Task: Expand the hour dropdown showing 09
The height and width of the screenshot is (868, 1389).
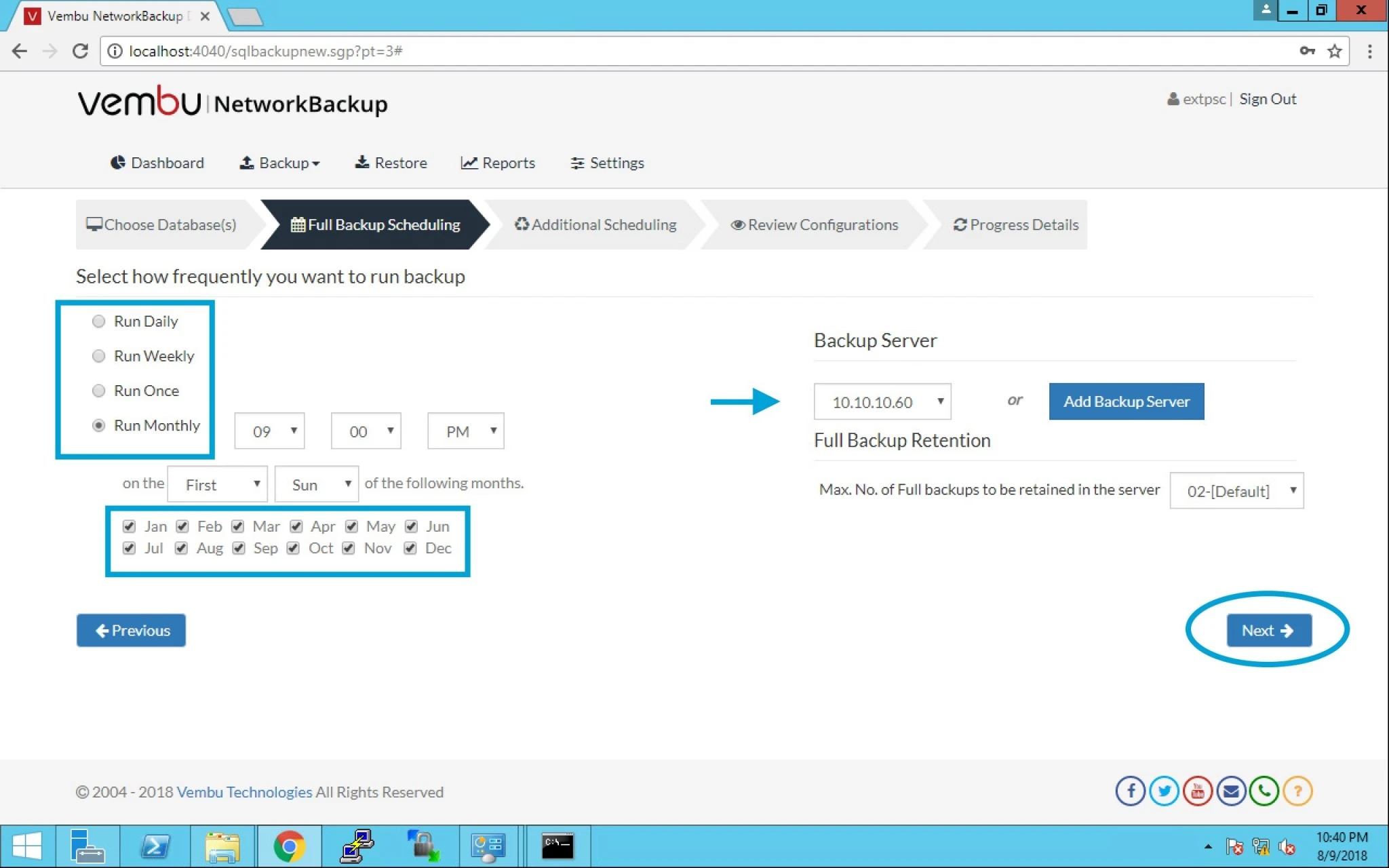Action: click(269, 431)
